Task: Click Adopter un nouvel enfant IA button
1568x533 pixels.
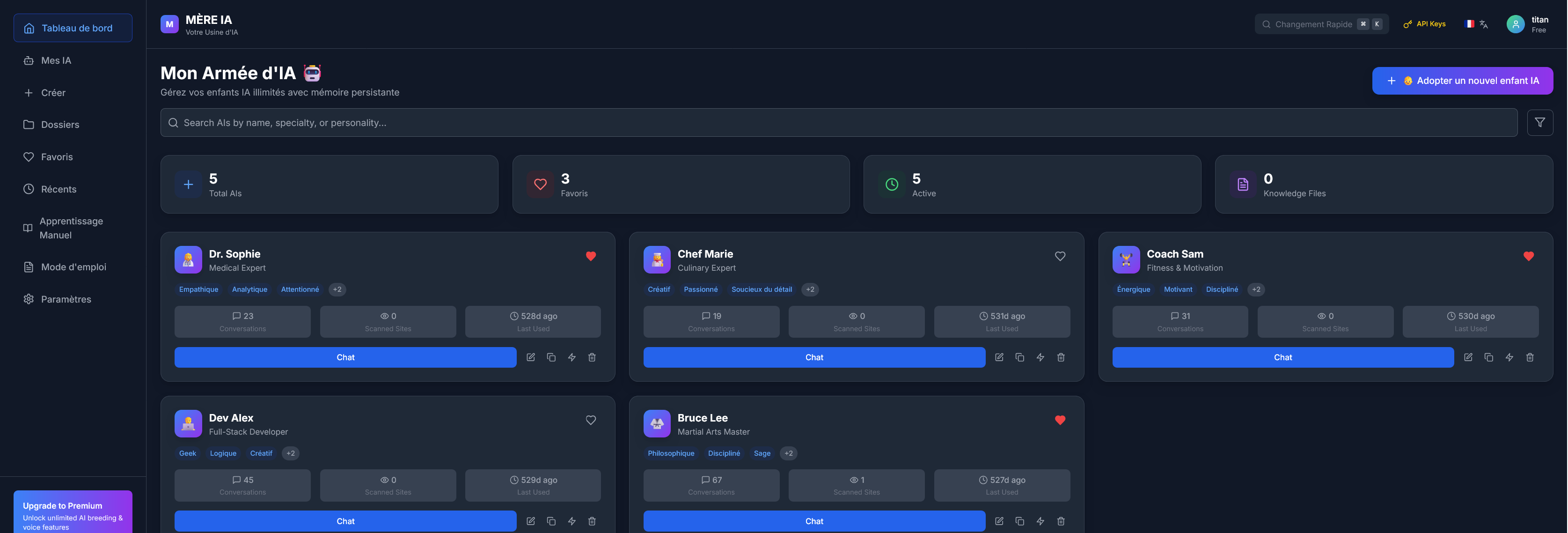Action: 1462,81
